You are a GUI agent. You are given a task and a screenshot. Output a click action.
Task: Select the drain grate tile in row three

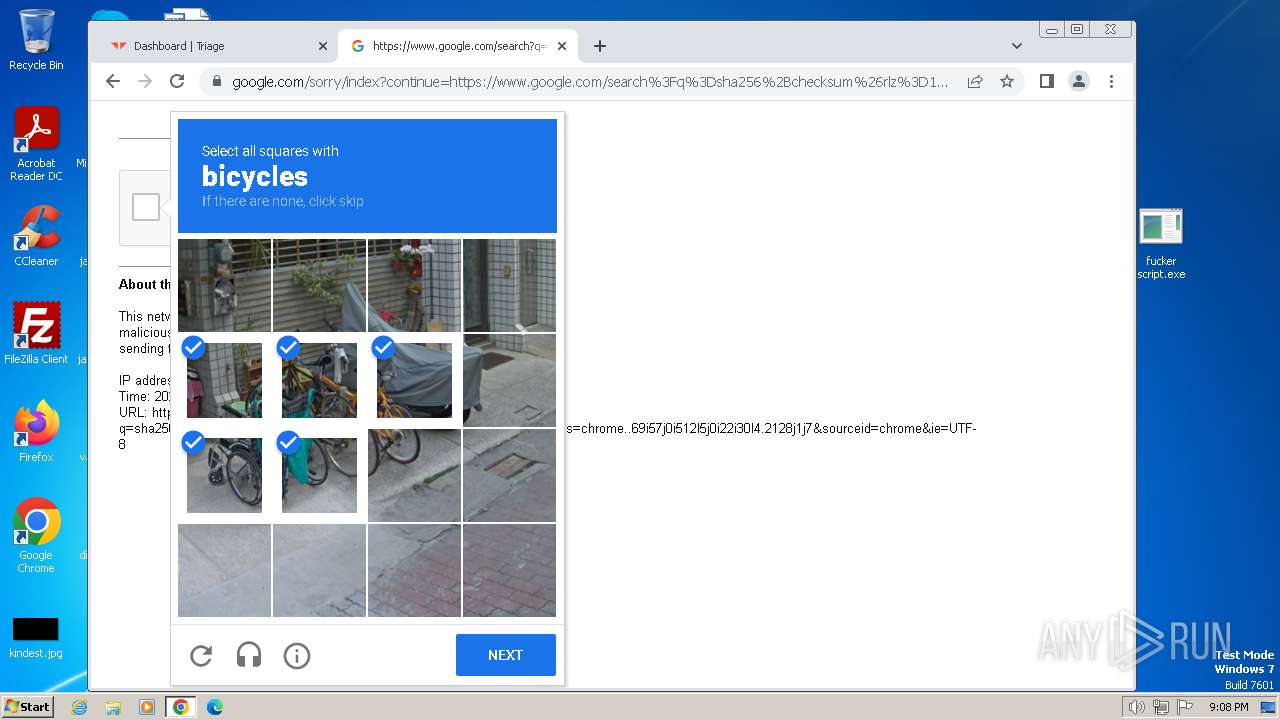click(509, 476)
